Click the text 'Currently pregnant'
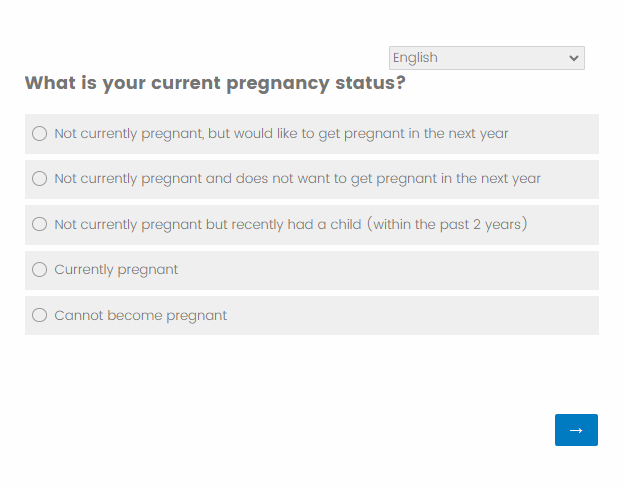Image resolution: width=624 pixels, height=488 pixels. tap(116, 270)
